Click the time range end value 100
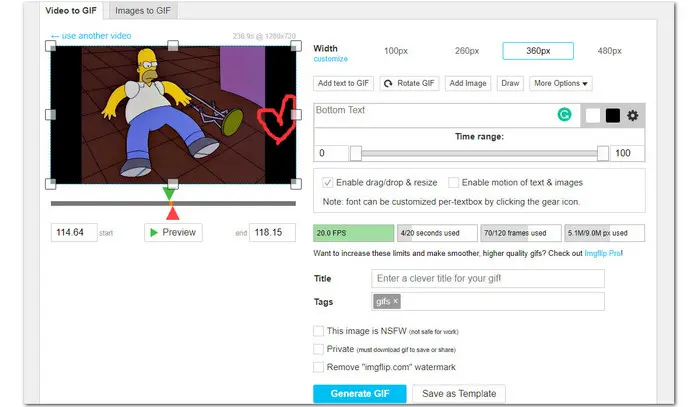 click(627, 153)
